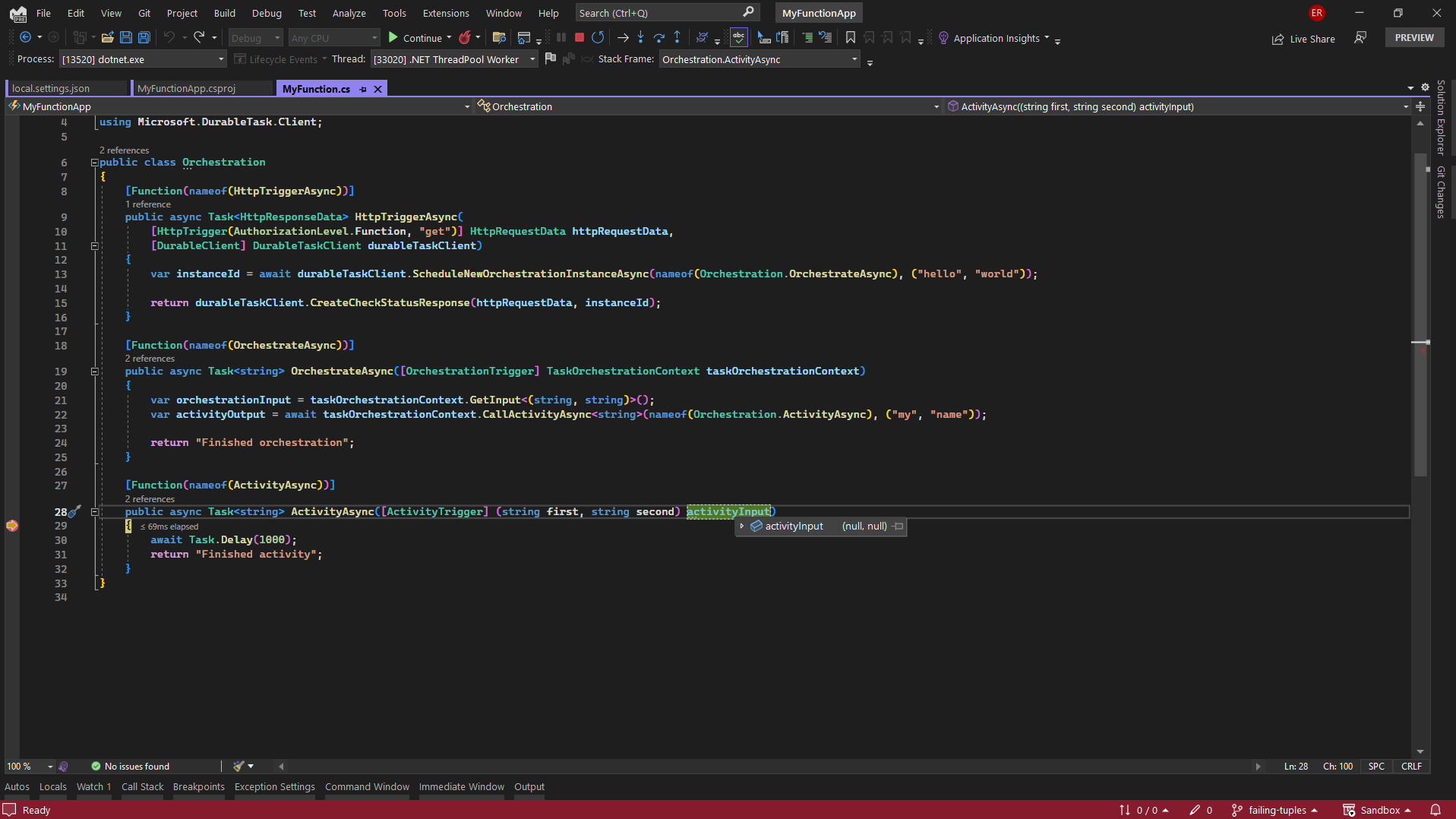
Task: Click the Break All pause icon
Action: (561, 36)
